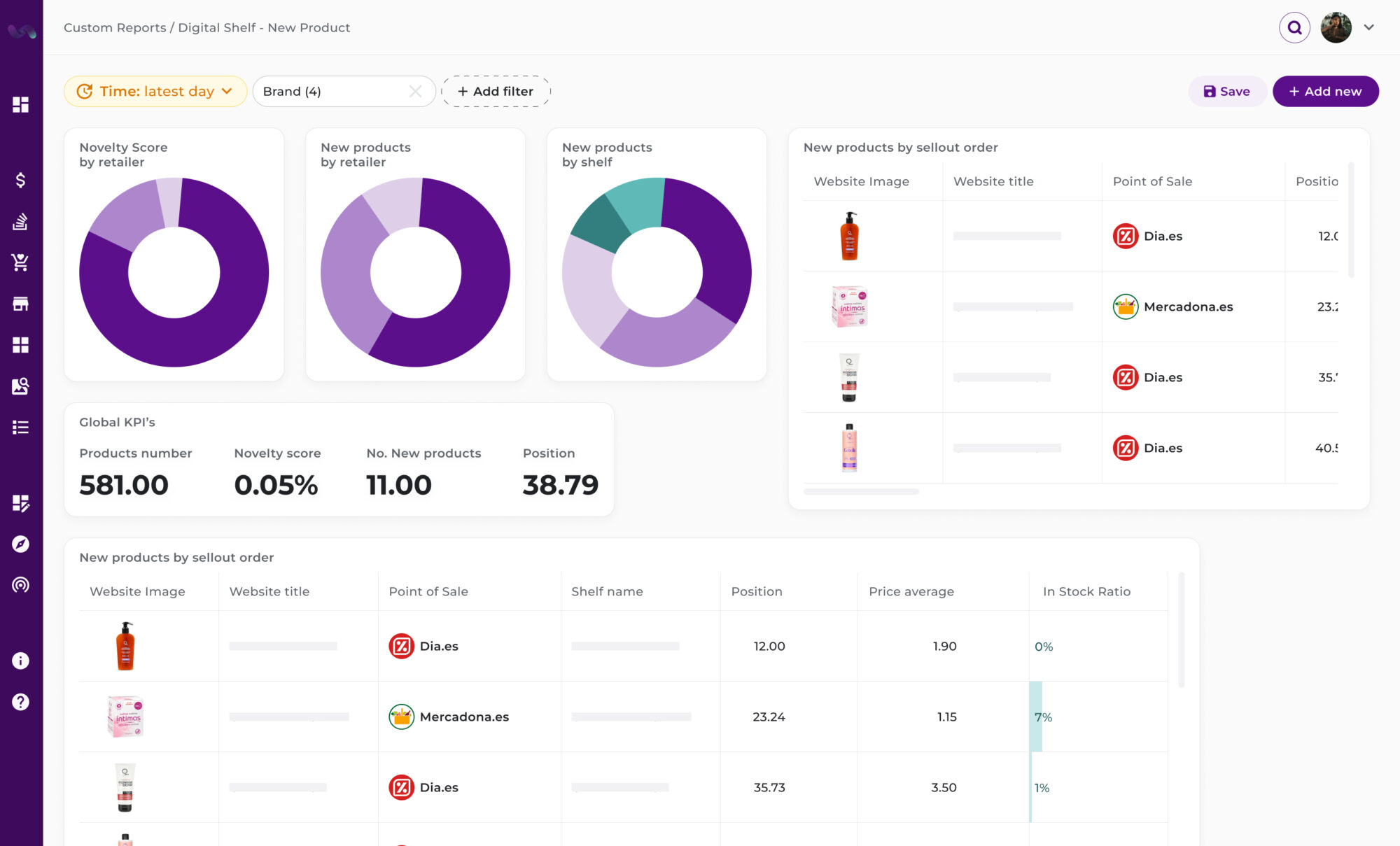This screenshot has height=846, width=1400.
Task: Click the search icon in the top bar
Action: coord(1296,27)
